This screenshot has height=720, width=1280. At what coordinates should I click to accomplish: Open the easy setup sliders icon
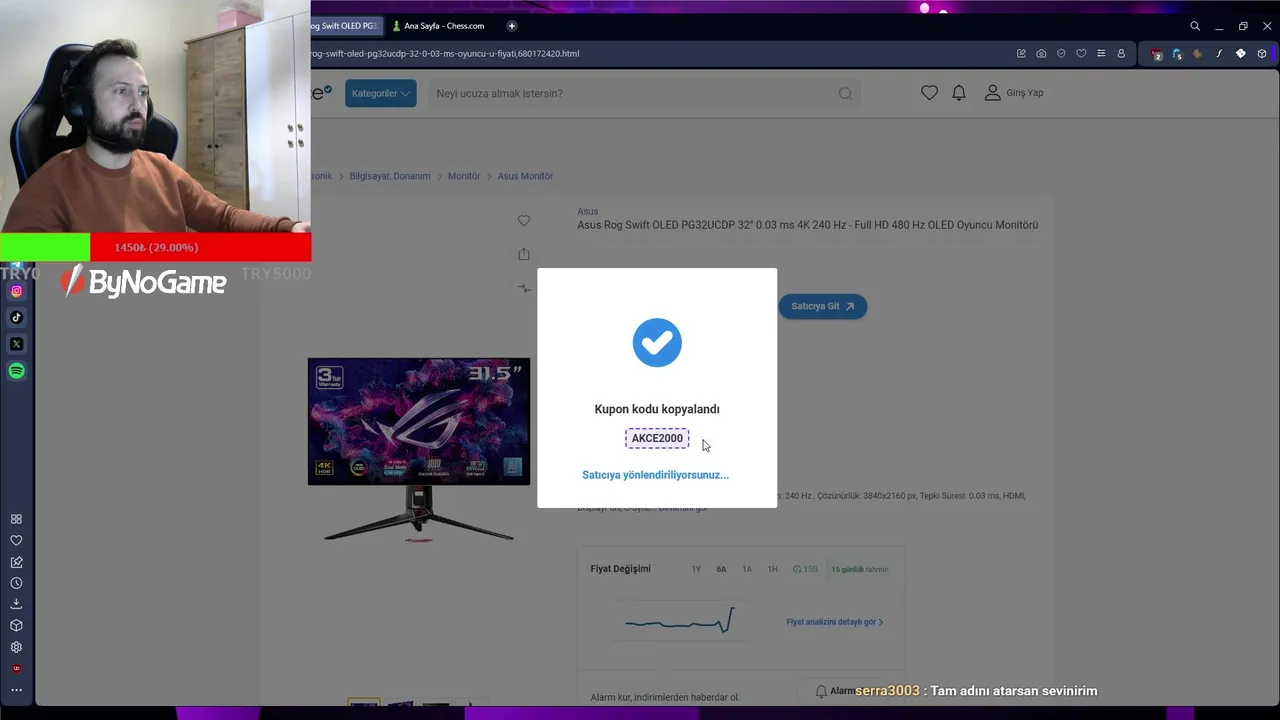coord(1101,53)
